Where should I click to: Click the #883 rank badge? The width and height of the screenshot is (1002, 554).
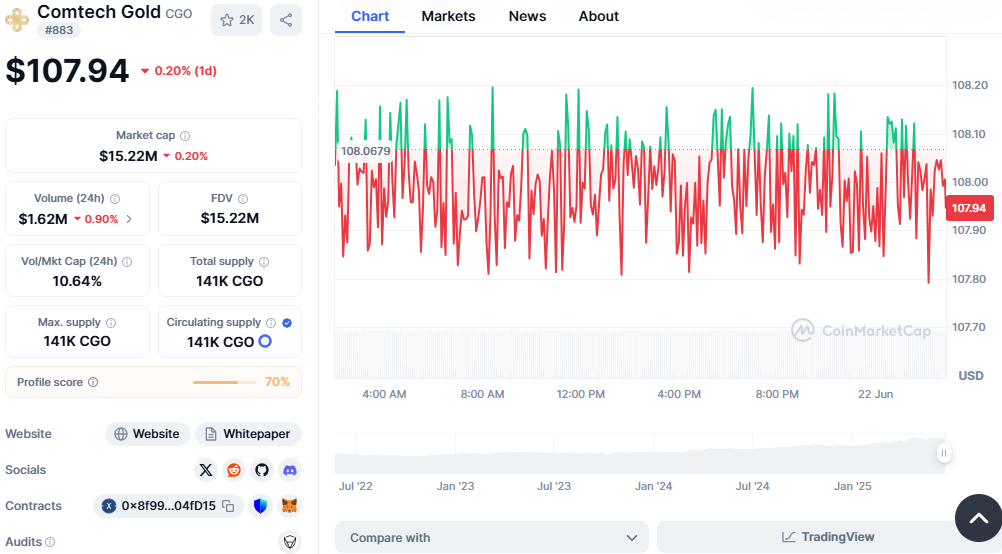click(x=59, y=30)
